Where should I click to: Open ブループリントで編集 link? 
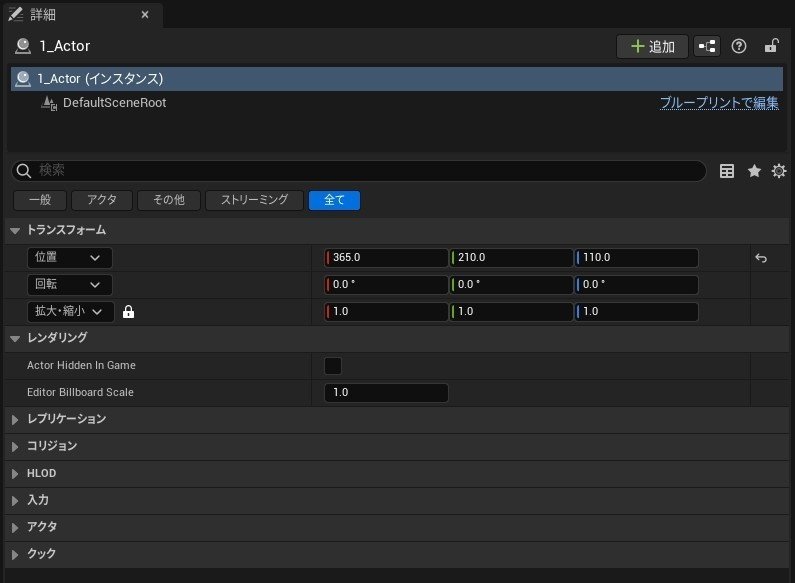pos(719,103)
